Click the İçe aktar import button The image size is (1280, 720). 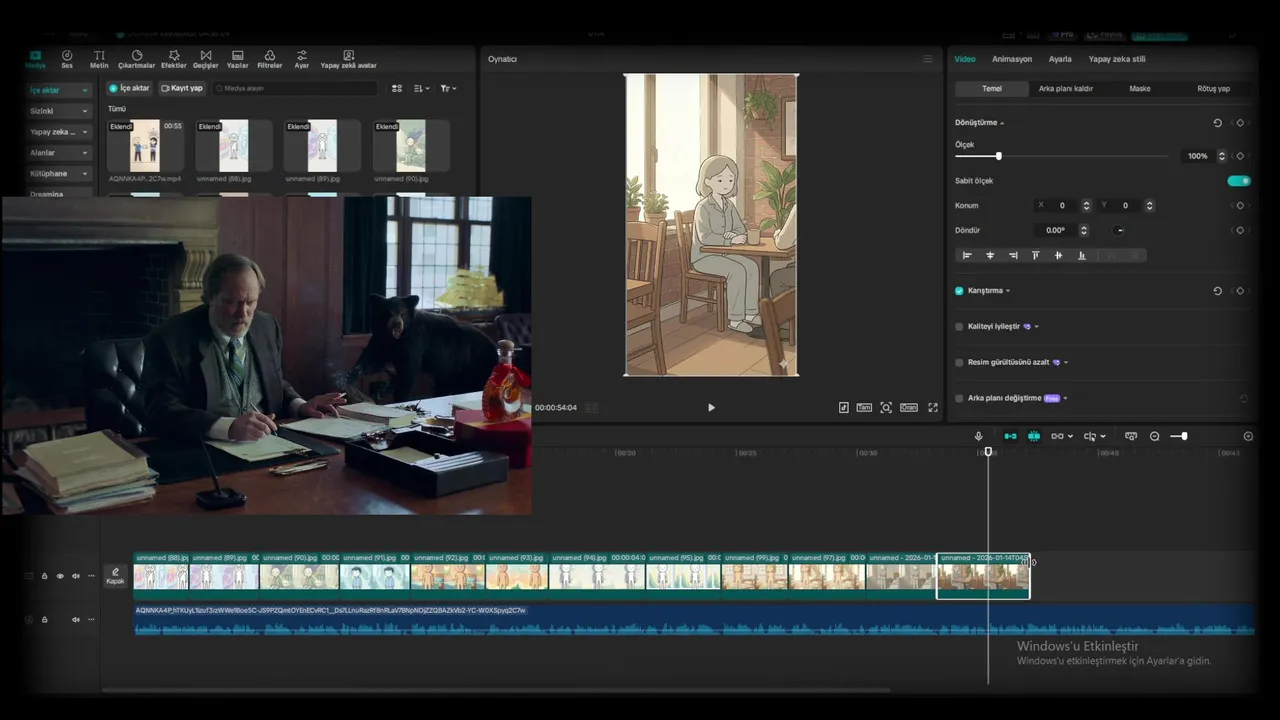tap(129, 88)
